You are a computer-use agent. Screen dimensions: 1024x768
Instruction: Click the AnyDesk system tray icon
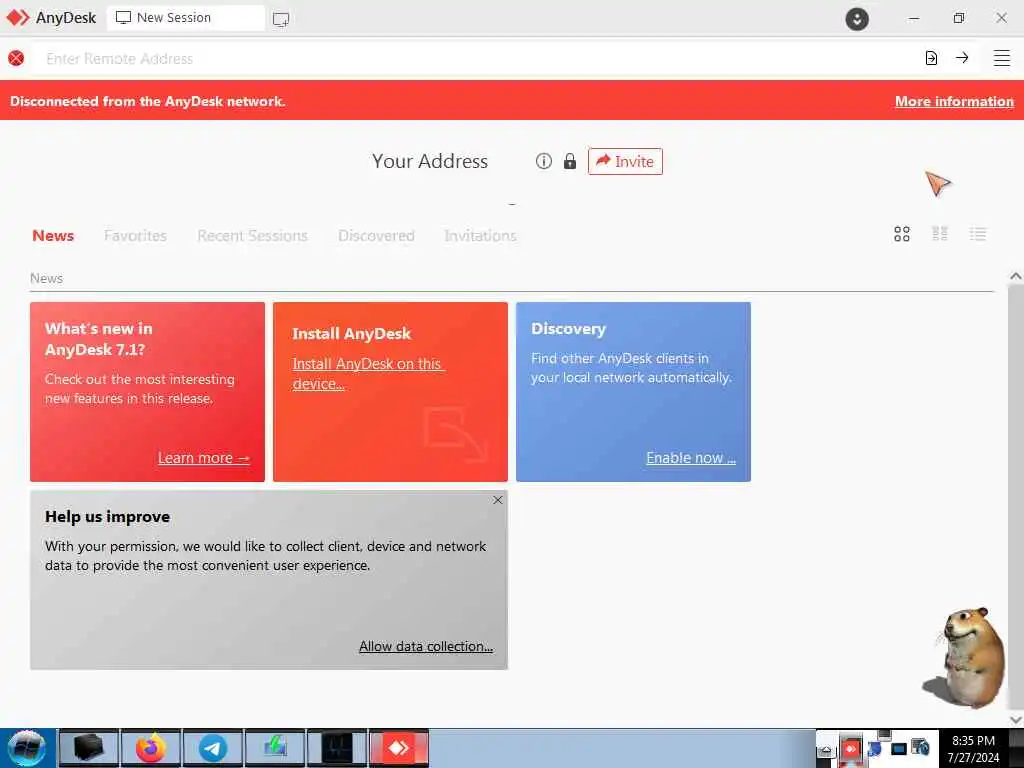click(850, 748)
